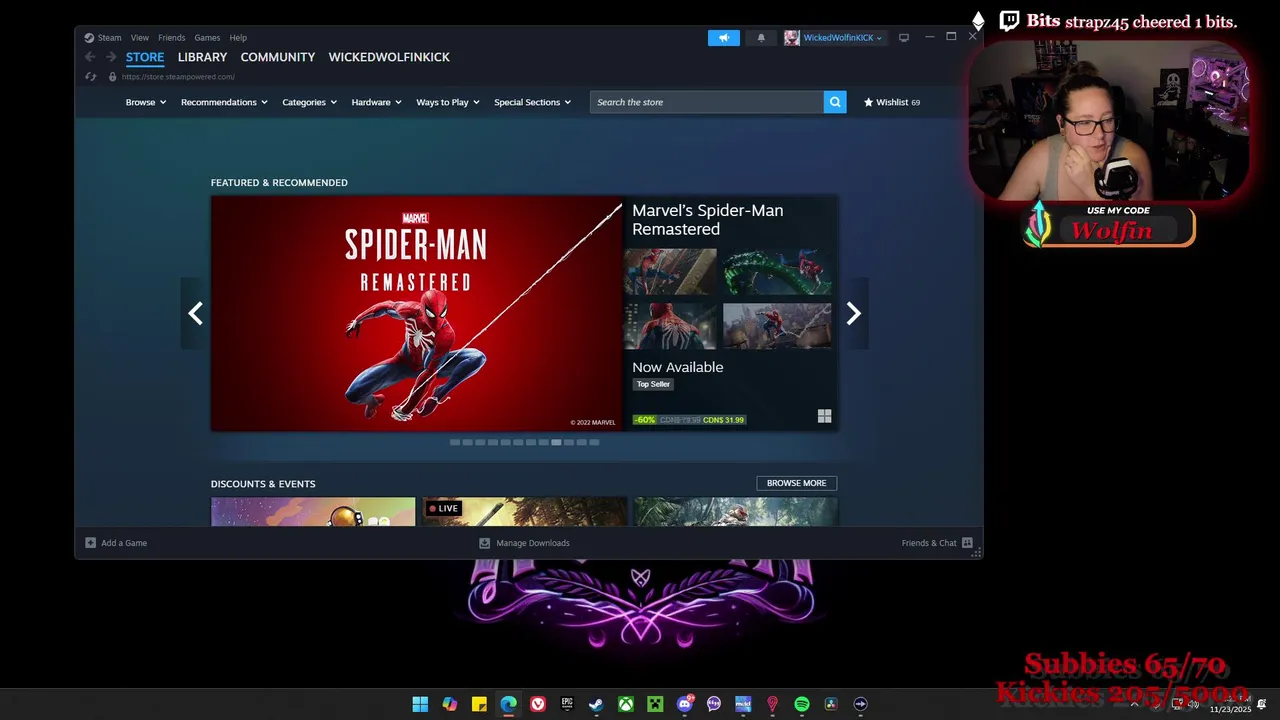Screen dimensions: 1280x720
Task: Click the FEATURED & RECOMMENDED heading
Action: coord(279,183)
